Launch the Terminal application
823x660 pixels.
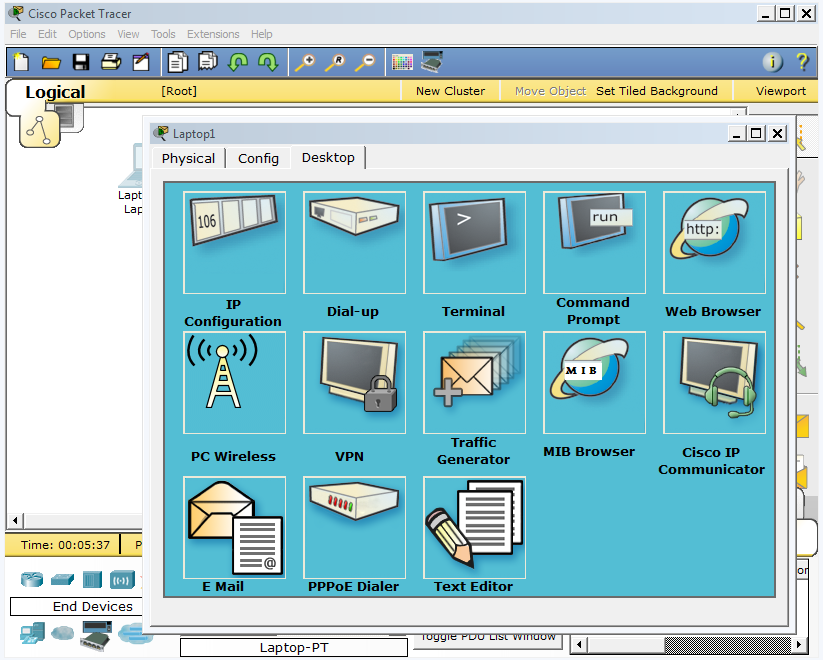(x=474, y=242)
